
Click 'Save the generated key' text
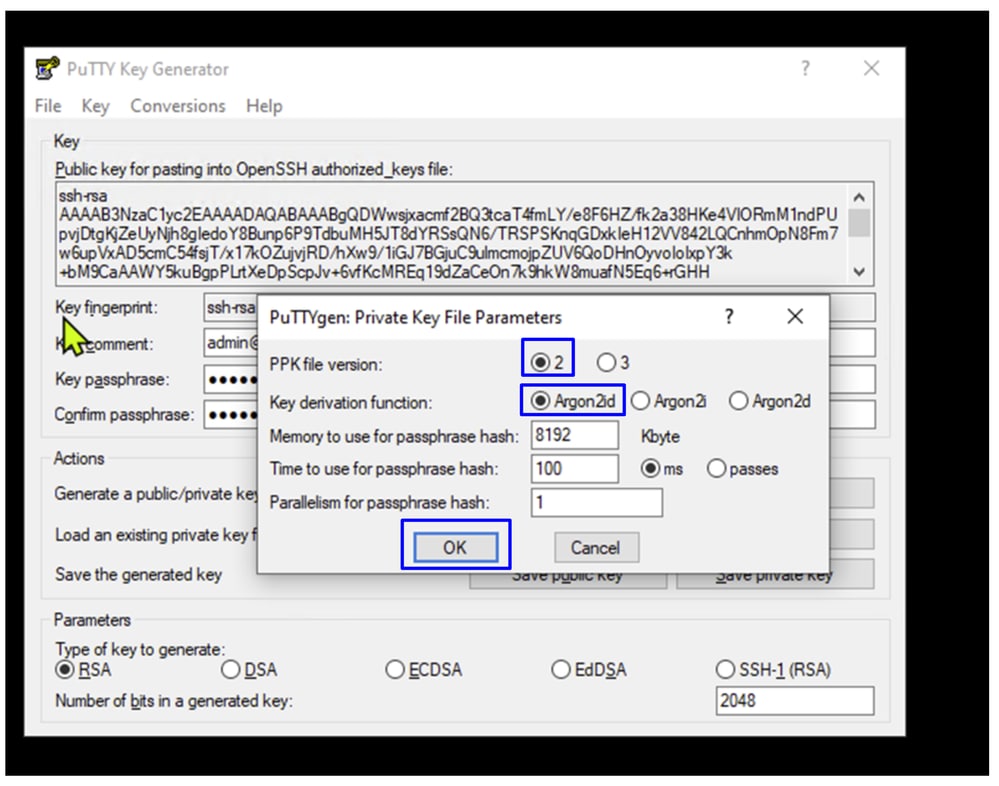[x=138, y=575]
